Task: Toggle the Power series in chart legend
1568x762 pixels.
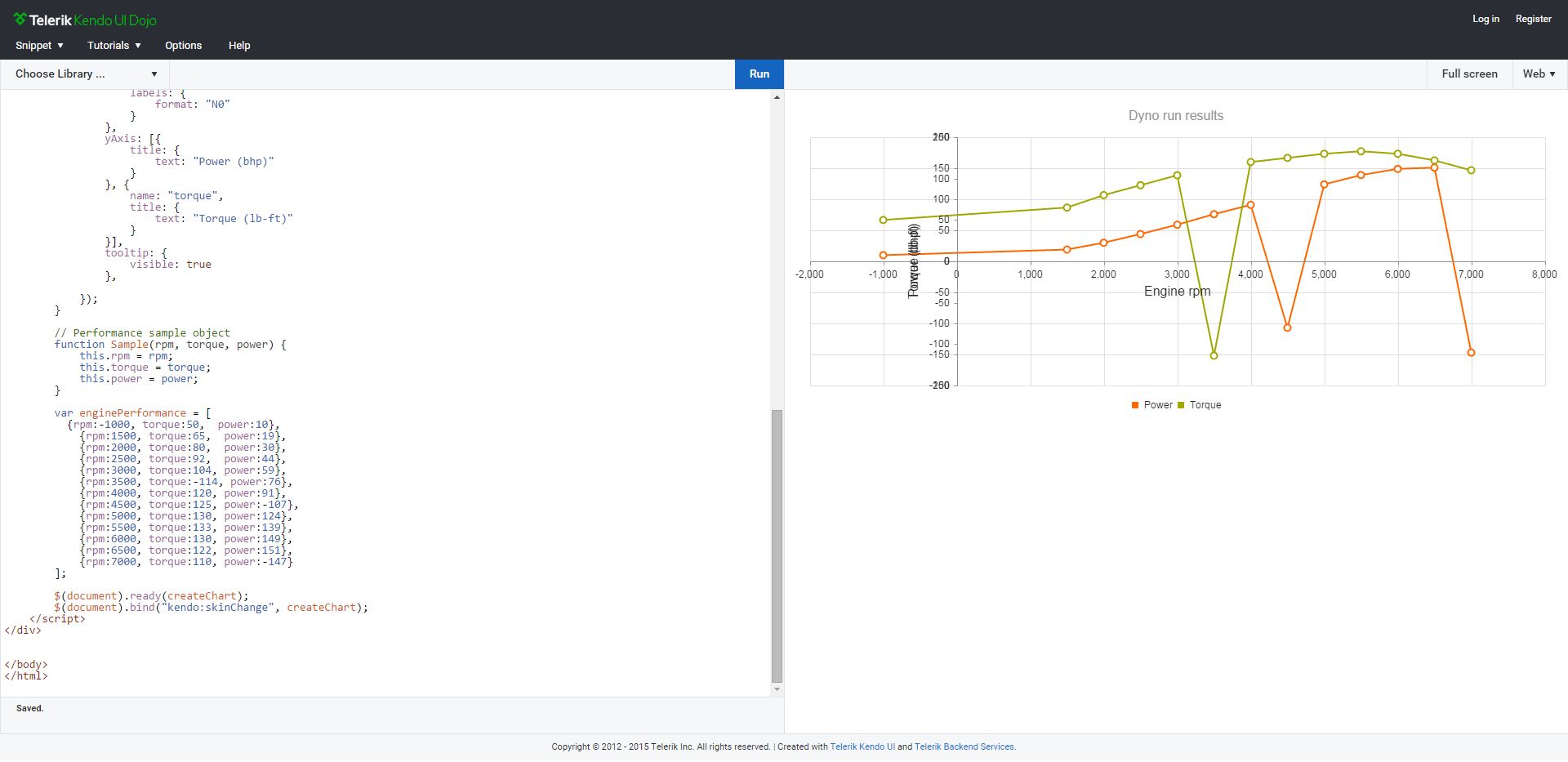Action: [1151, 405]
